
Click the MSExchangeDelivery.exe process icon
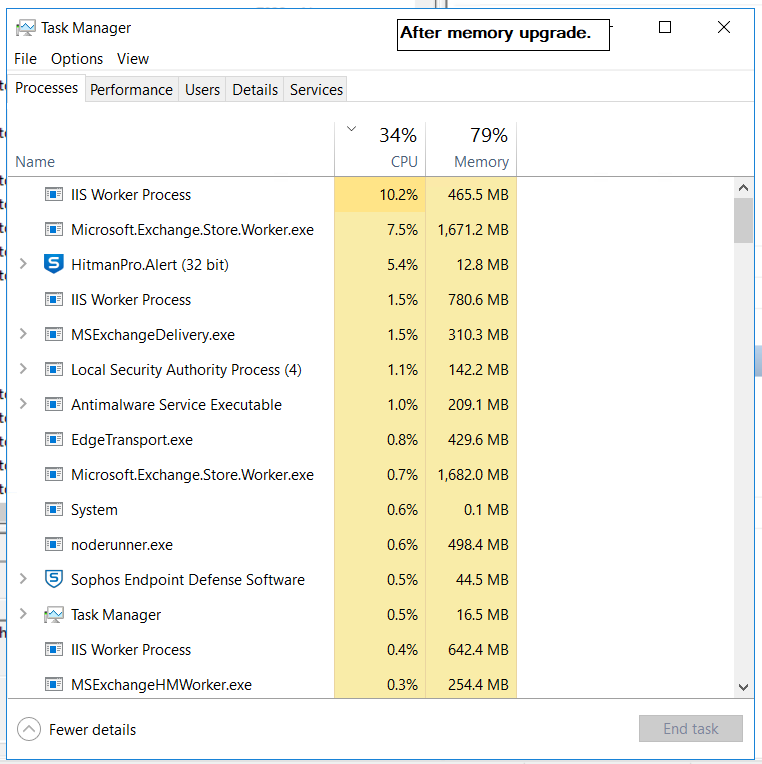coord(54,334)
